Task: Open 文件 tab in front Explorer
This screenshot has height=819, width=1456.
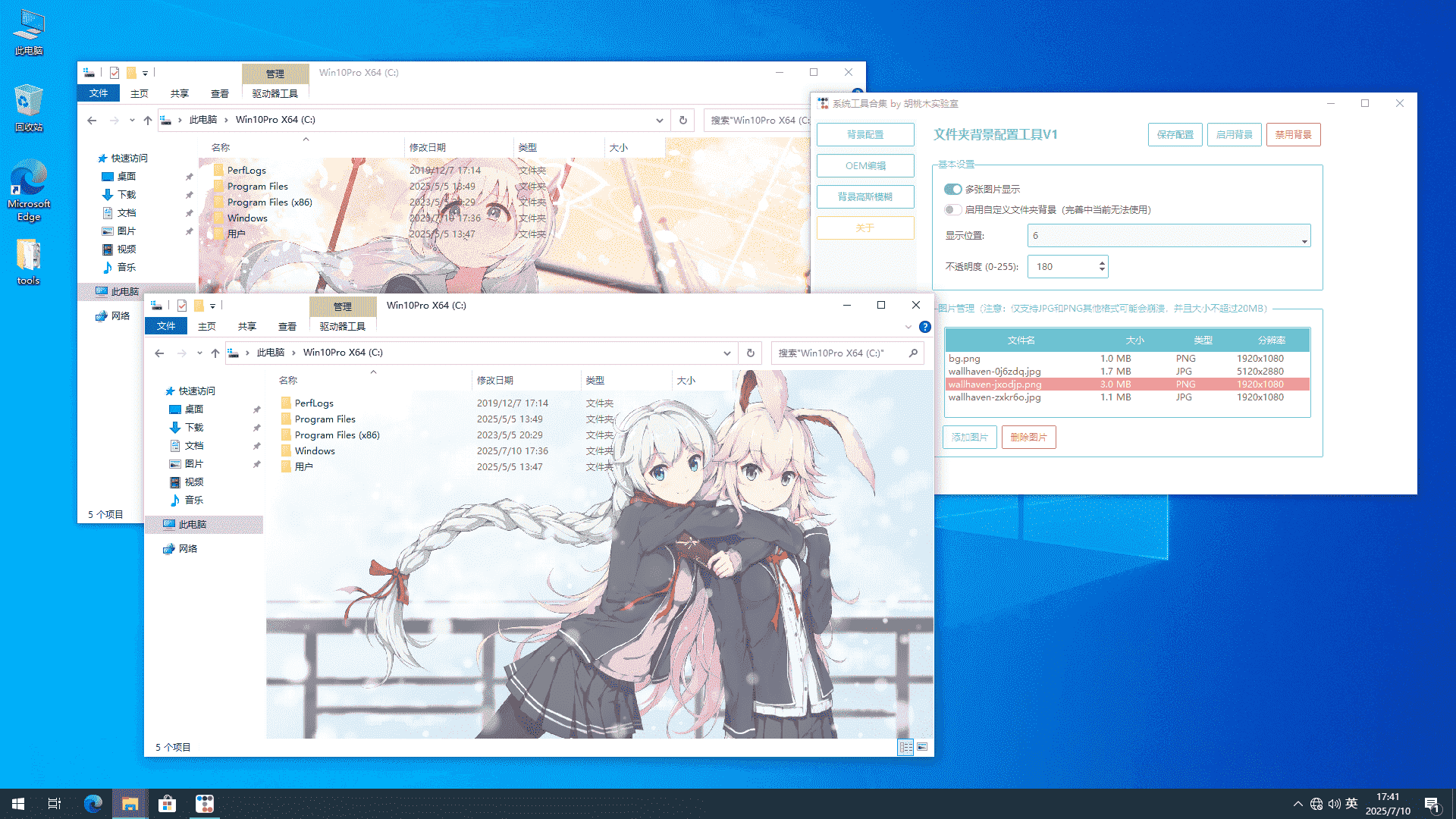Action: coord(166,326)
